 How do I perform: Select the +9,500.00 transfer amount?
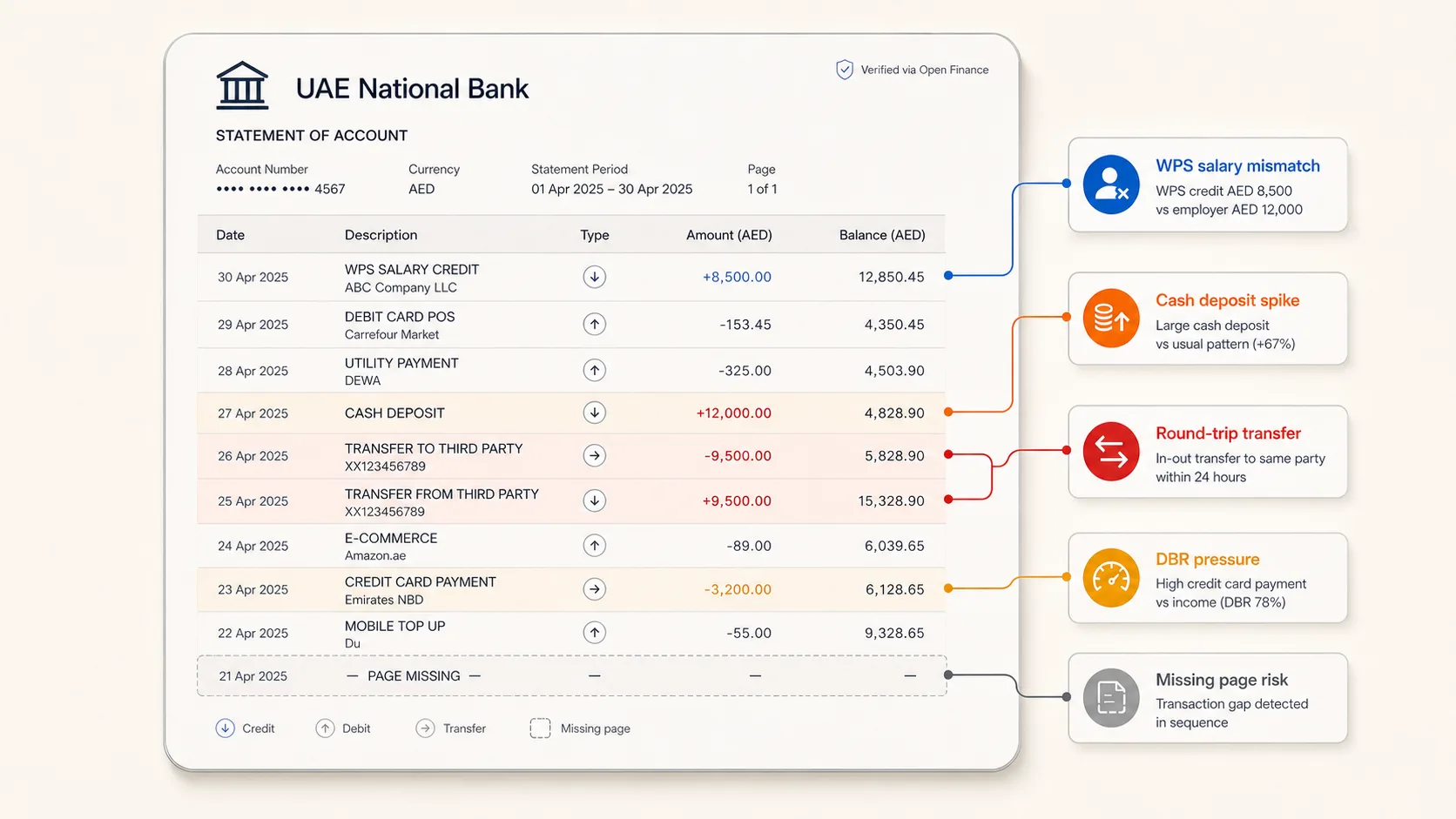tap(737, 500)
